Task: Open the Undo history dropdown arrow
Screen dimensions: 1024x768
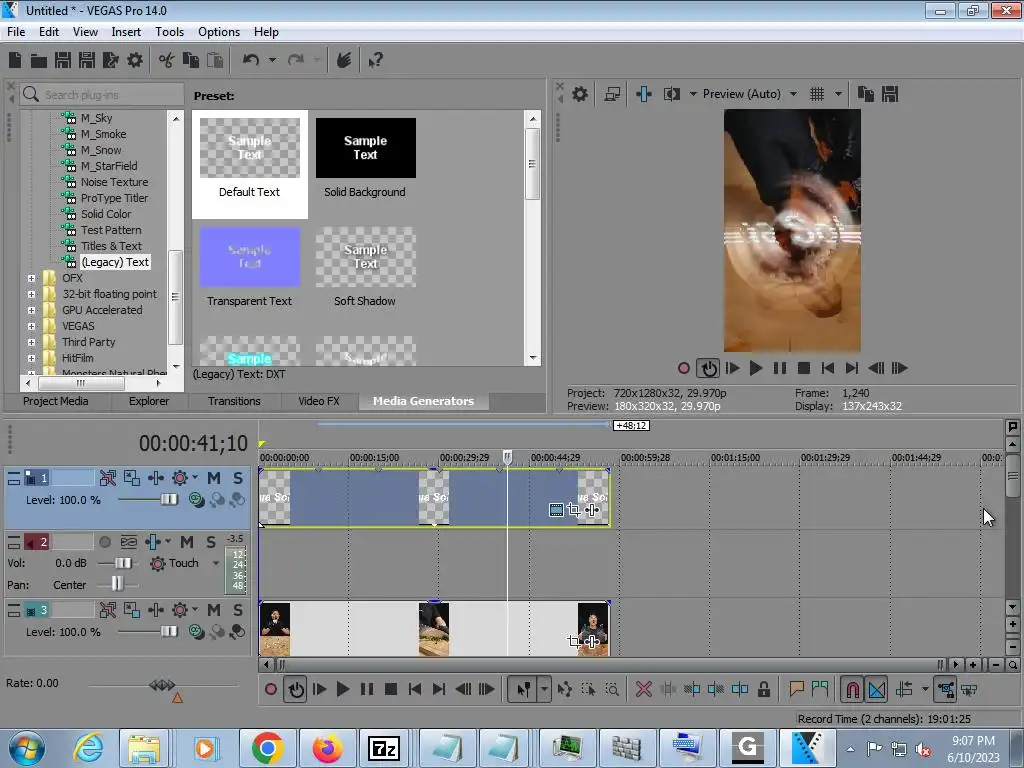Action: (x=272, y=60)
